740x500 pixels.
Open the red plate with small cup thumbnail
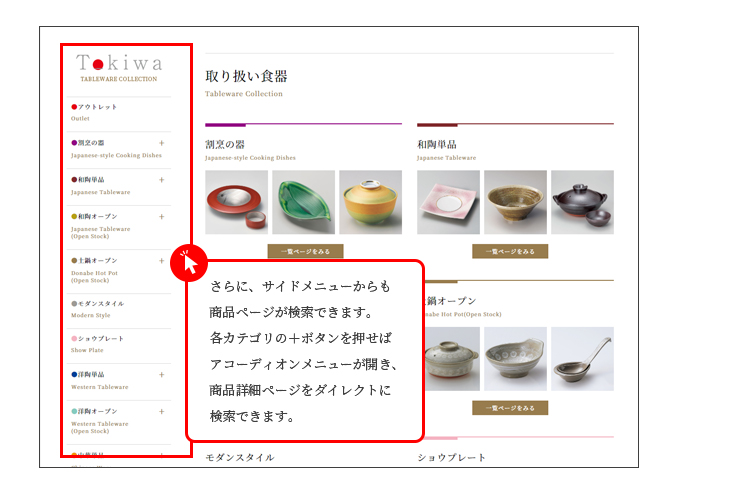pyautogui.click(x=236, y=202)
